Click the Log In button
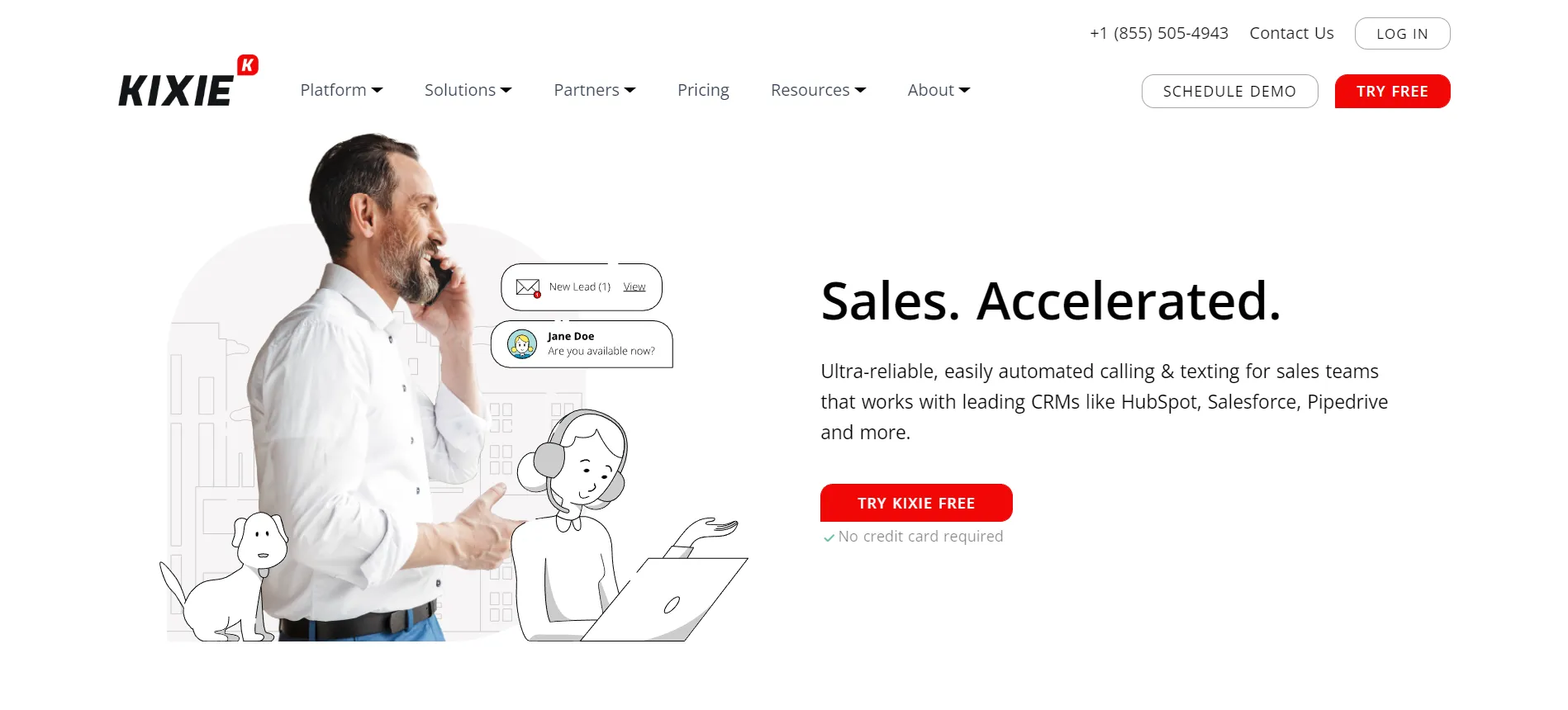1568x710 pixels. point(1402,34)
